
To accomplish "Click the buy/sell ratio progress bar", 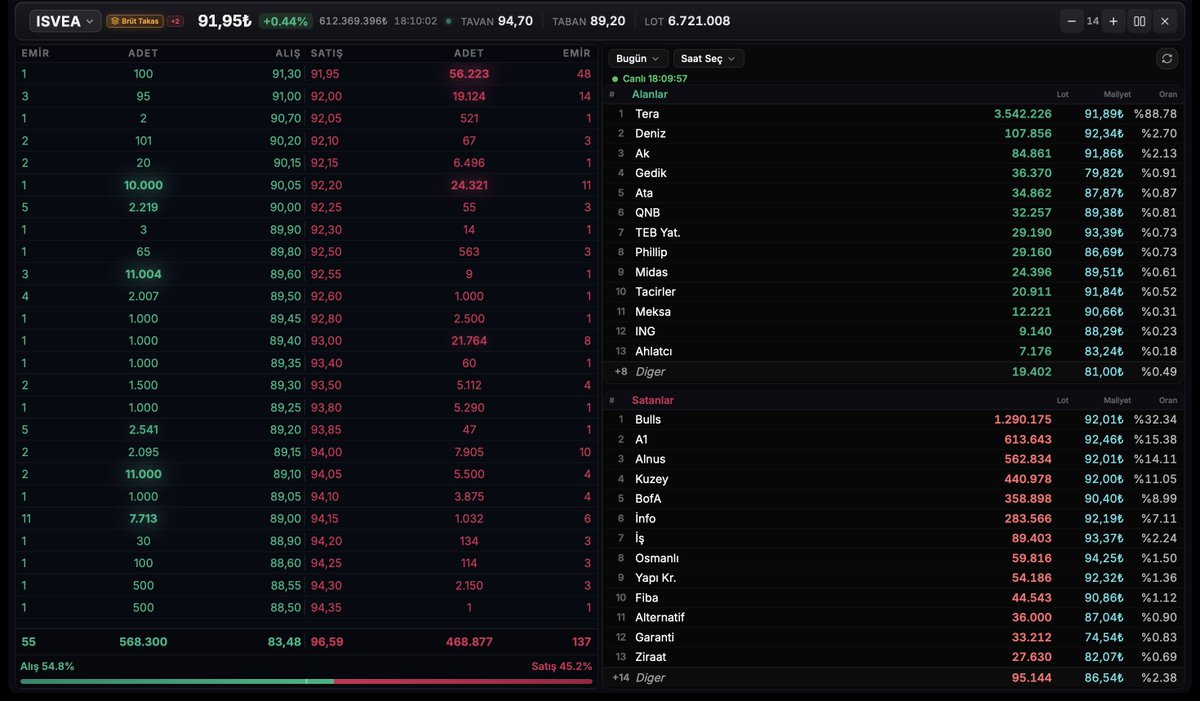I will [306, 681].
